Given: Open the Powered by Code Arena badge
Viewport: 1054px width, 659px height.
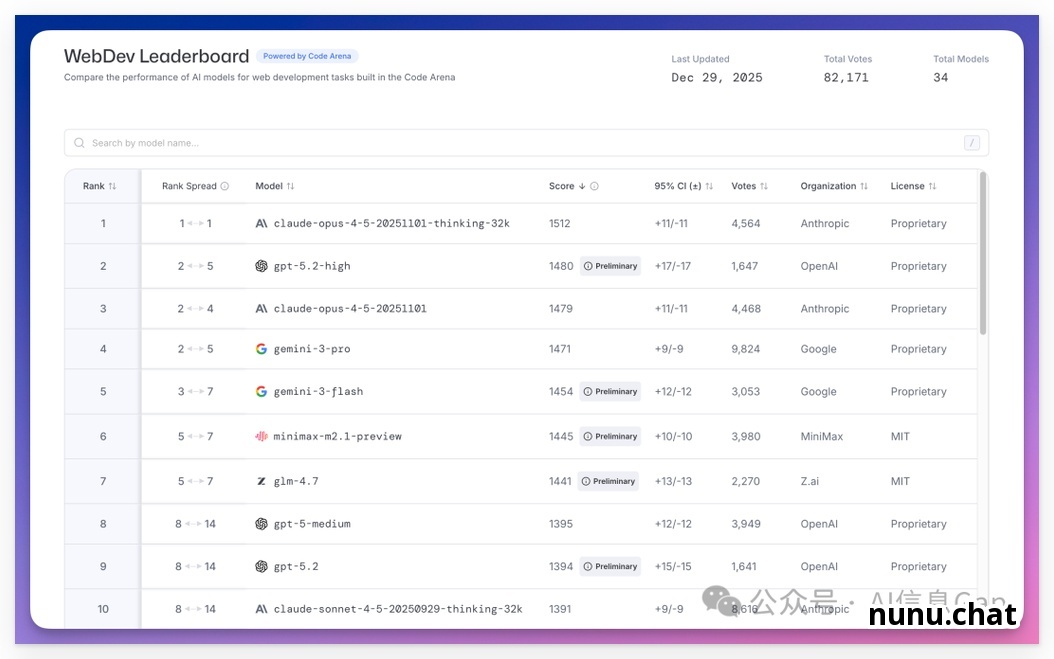Looking at the screenshot, I should coord(307,56).
